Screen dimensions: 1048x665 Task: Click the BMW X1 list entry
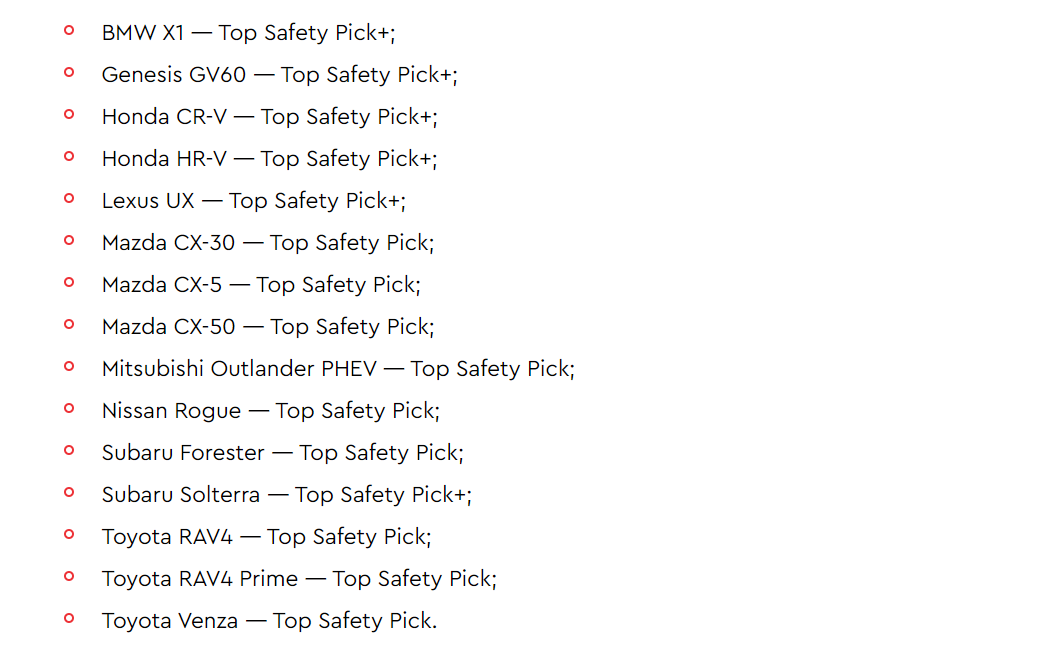tap(249, 33)
